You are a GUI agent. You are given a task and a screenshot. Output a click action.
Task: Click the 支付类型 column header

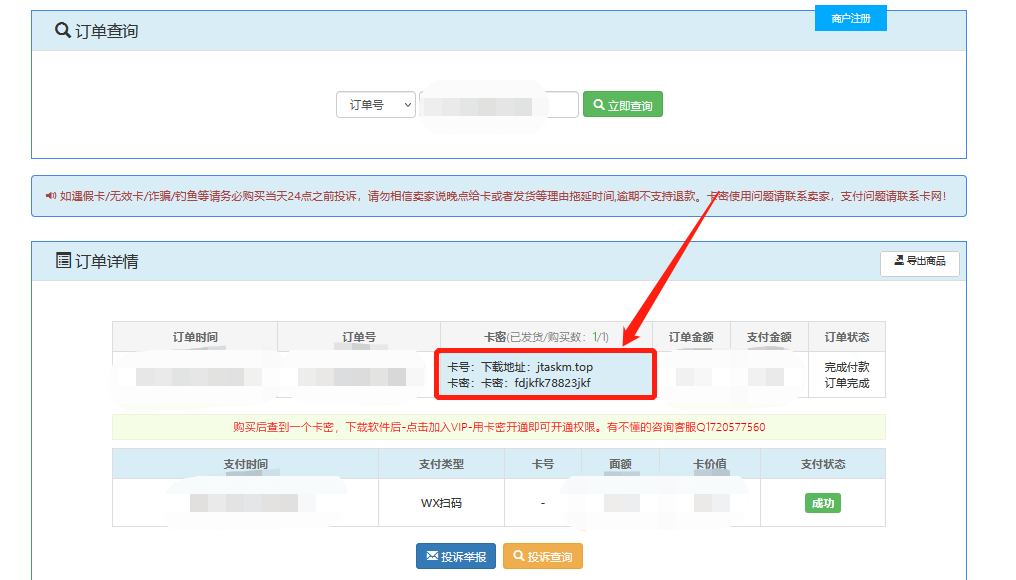(441, 464)
